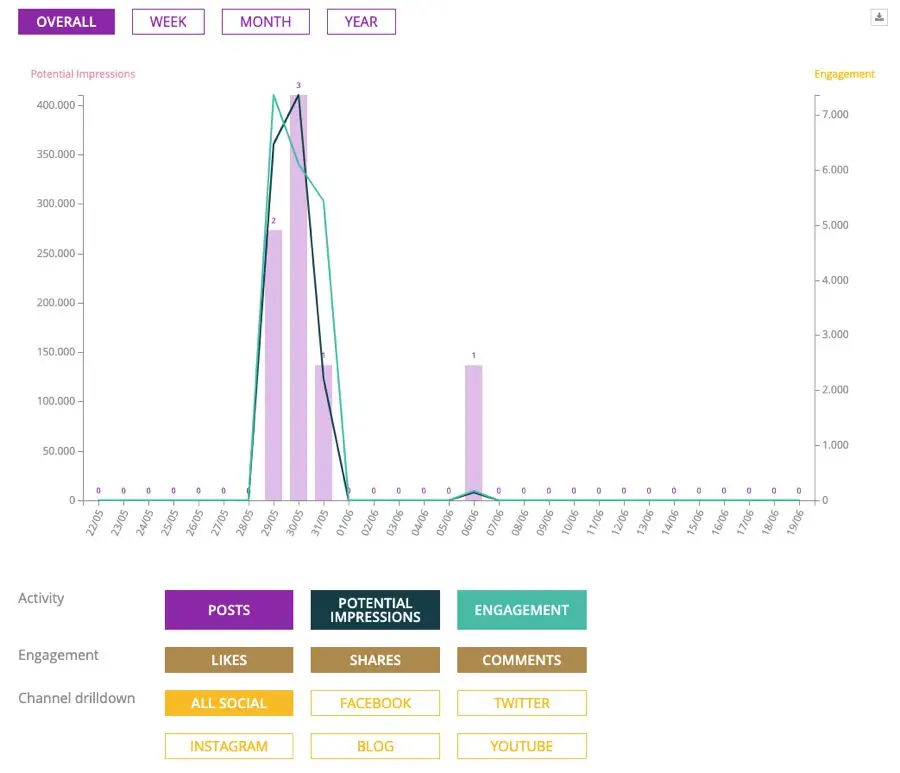
Task: Switch to the MONTH view
Action: click(x=265, y=22)
